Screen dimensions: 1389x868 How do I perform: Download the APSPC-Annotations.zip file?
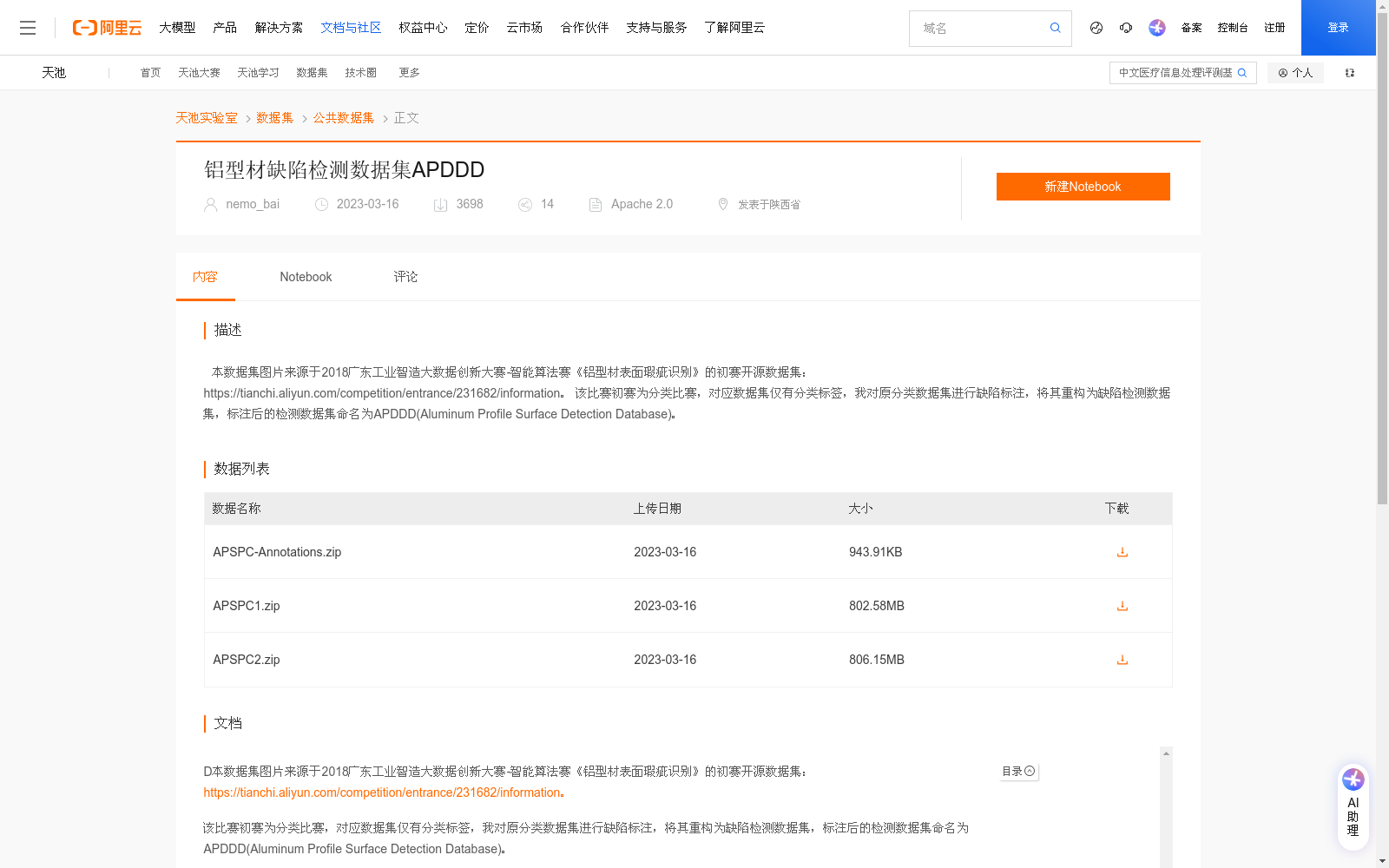(1122, 552)
